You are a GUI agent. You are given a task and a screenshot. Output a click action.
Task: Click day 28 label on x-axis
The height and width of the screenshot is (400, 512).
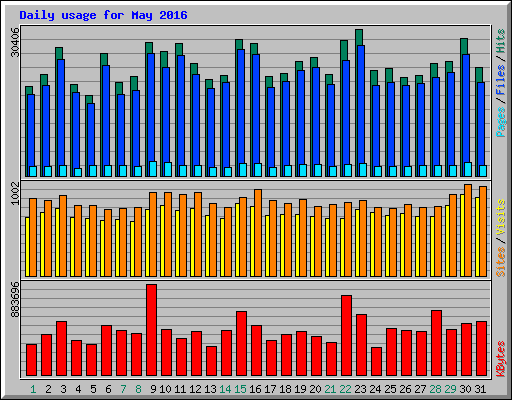[435, 389]
